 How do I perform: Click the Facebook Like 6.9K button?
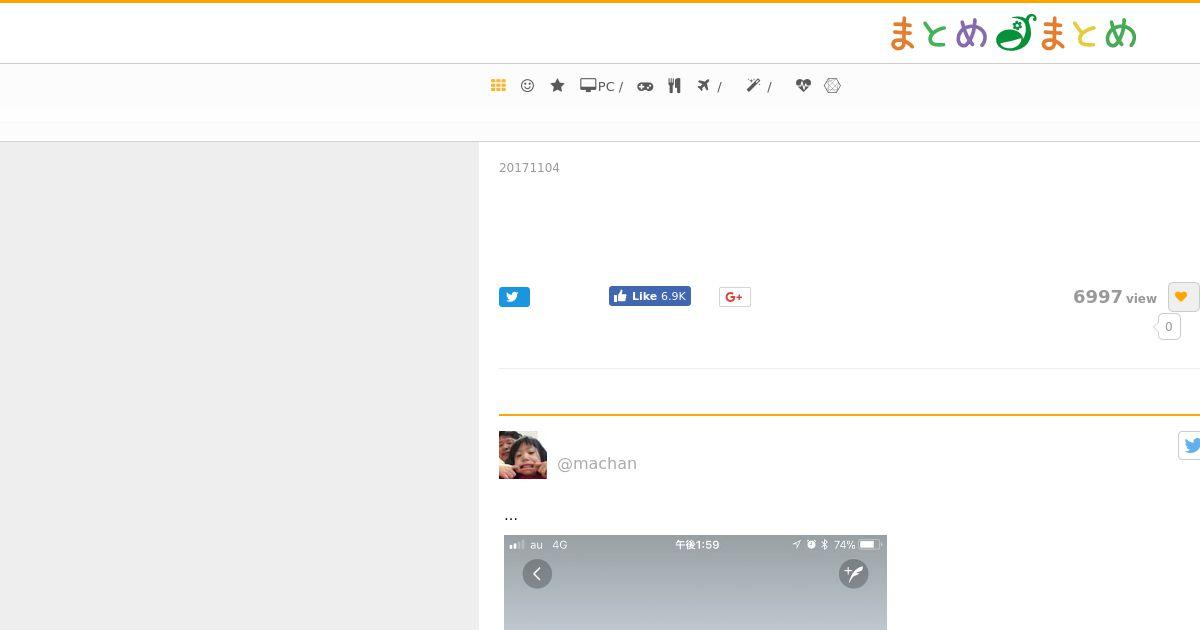pos(650,296)
